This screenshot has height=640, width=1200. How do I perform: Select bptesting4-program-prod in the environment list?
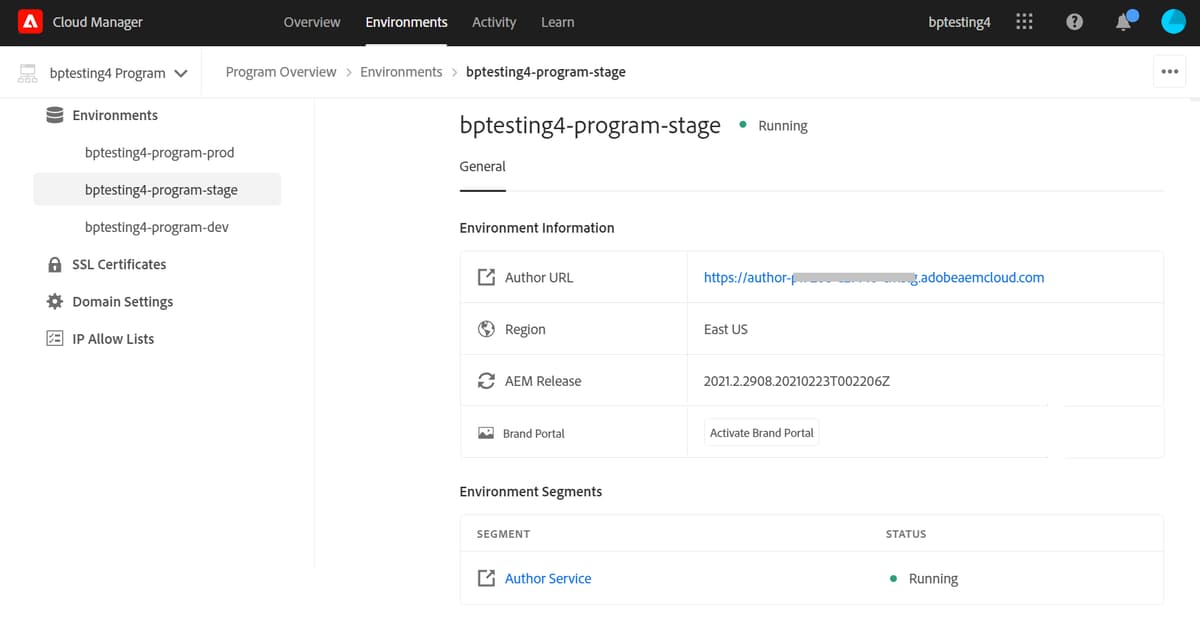[x=159, y=152]
